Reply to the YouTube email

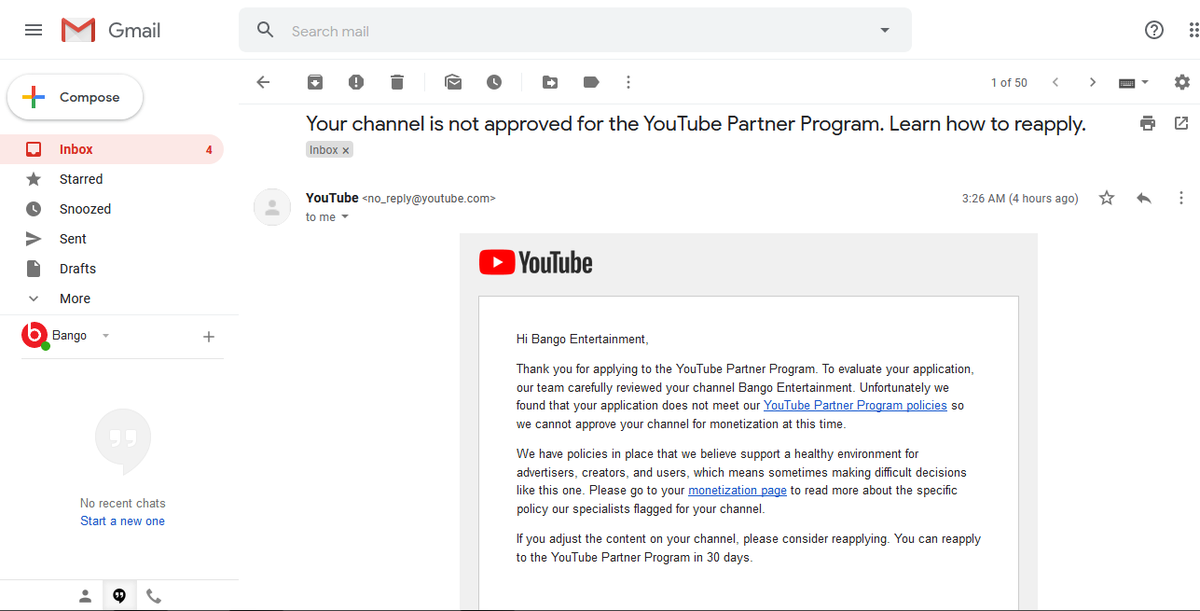pos(1144,198)
